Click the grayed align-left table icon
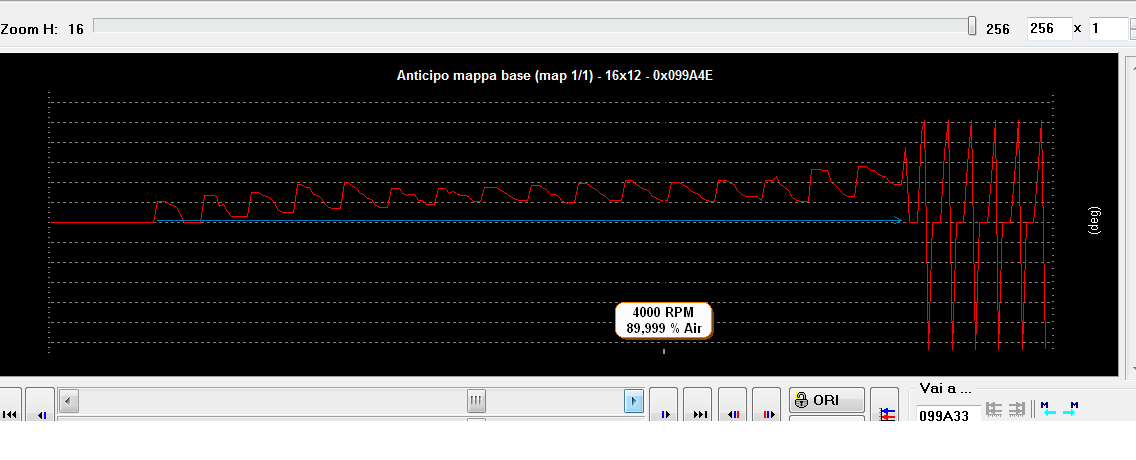The height and width of the screenshot is (460, 1136). pos(994,409)
